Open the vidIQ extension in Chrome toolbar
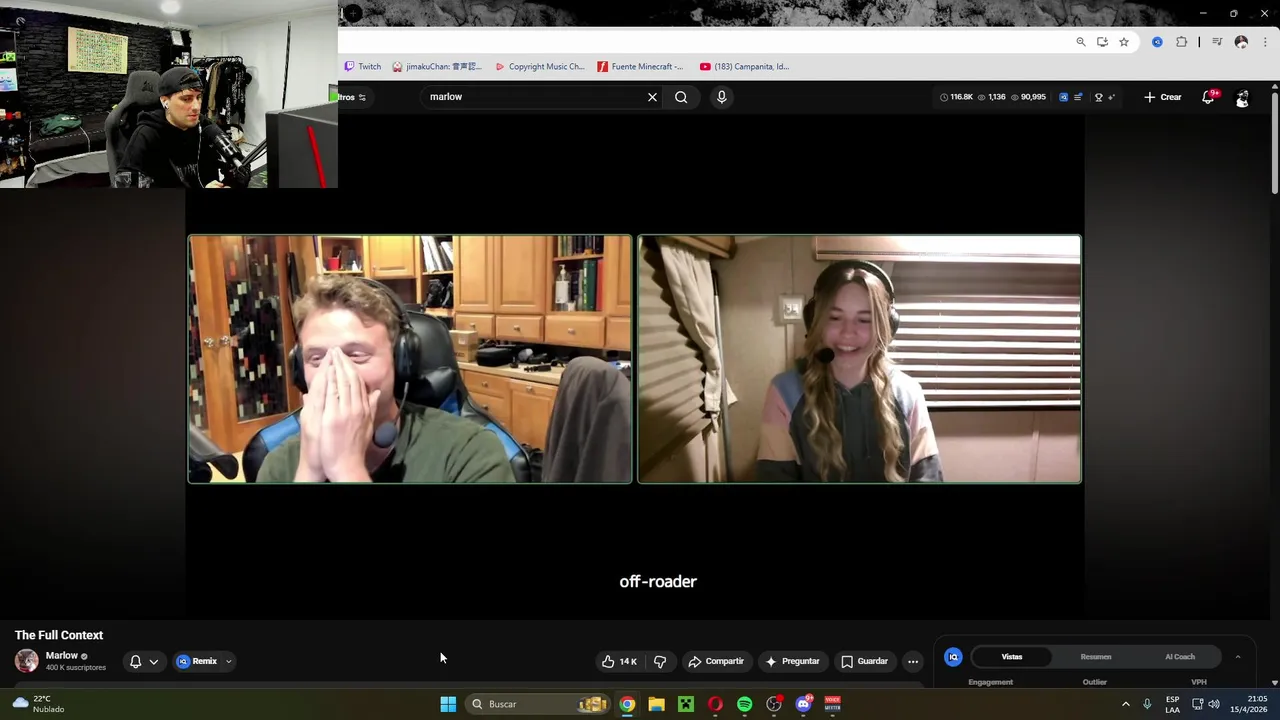 (x=1157, y=42)
